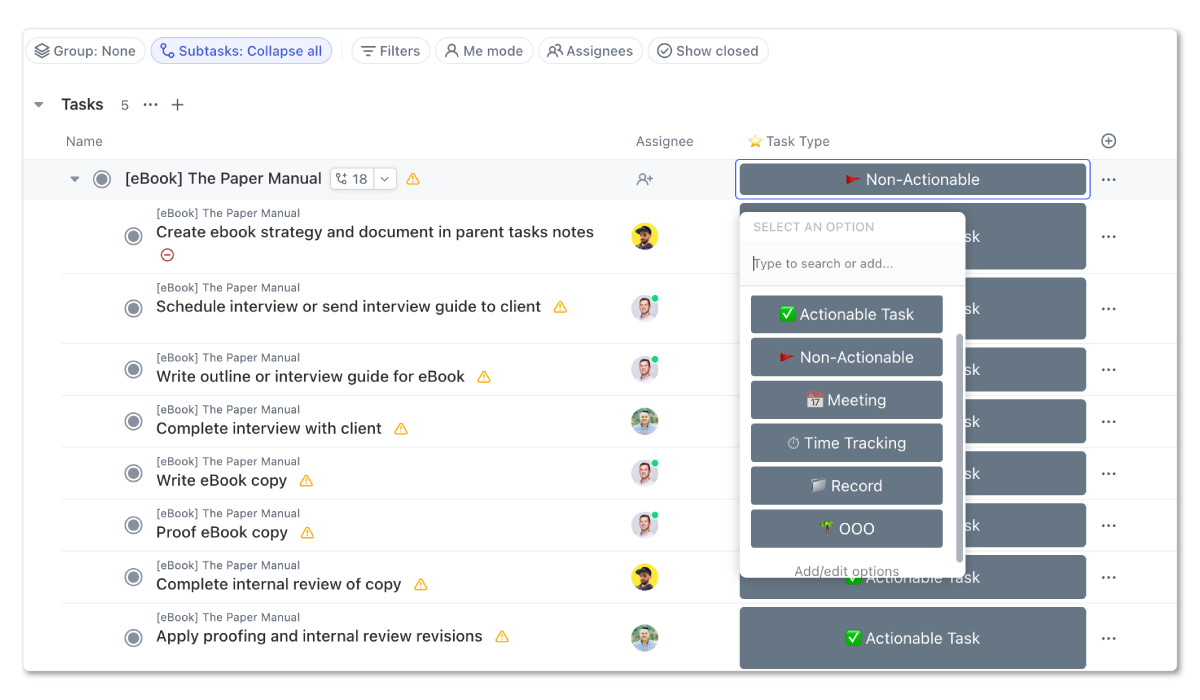Viewport: 1200px width, 700px height.
Task: Toggle Subtasks: Collapse all
Action: [x=241, y=50]
